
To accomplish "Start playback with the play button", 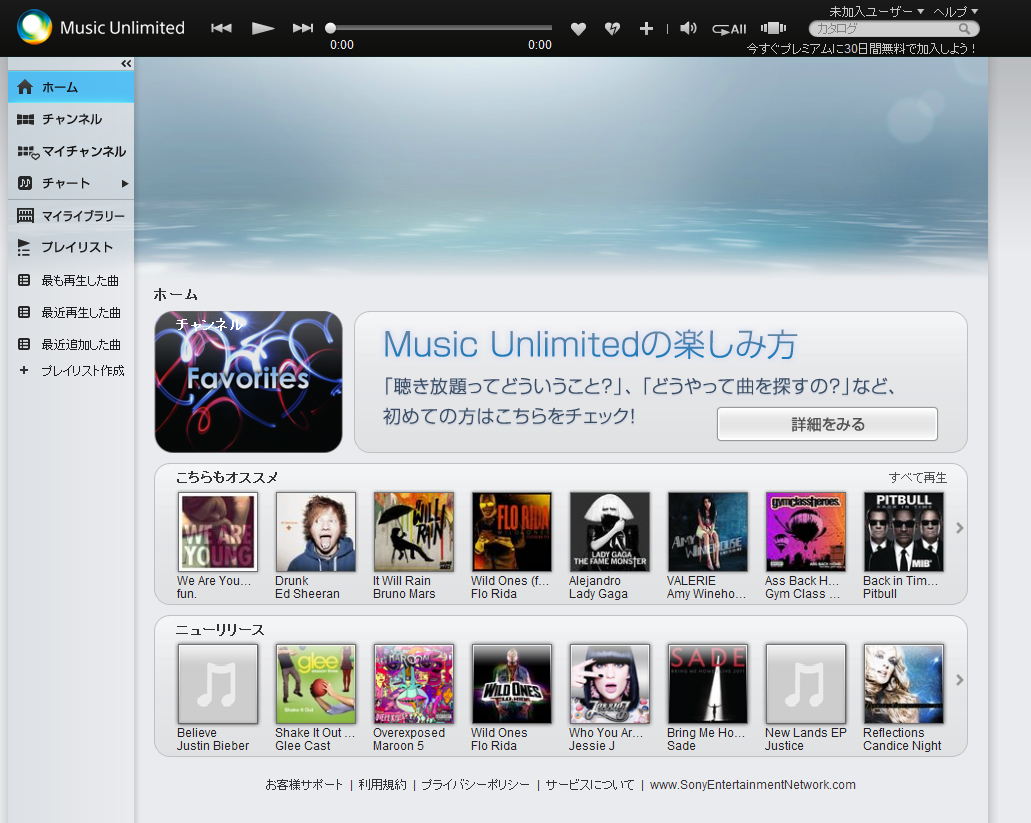I will [x=262, y=28].
